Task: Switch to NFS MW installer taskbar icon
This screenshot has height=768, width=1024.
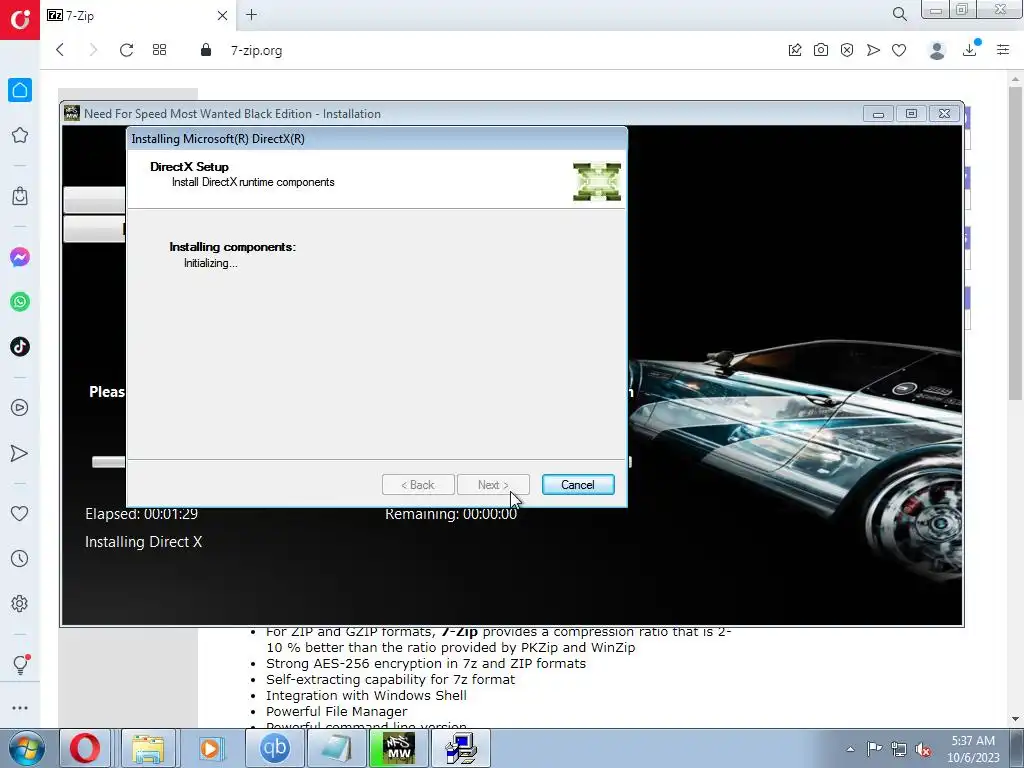Action: click(x=399, y=748)
